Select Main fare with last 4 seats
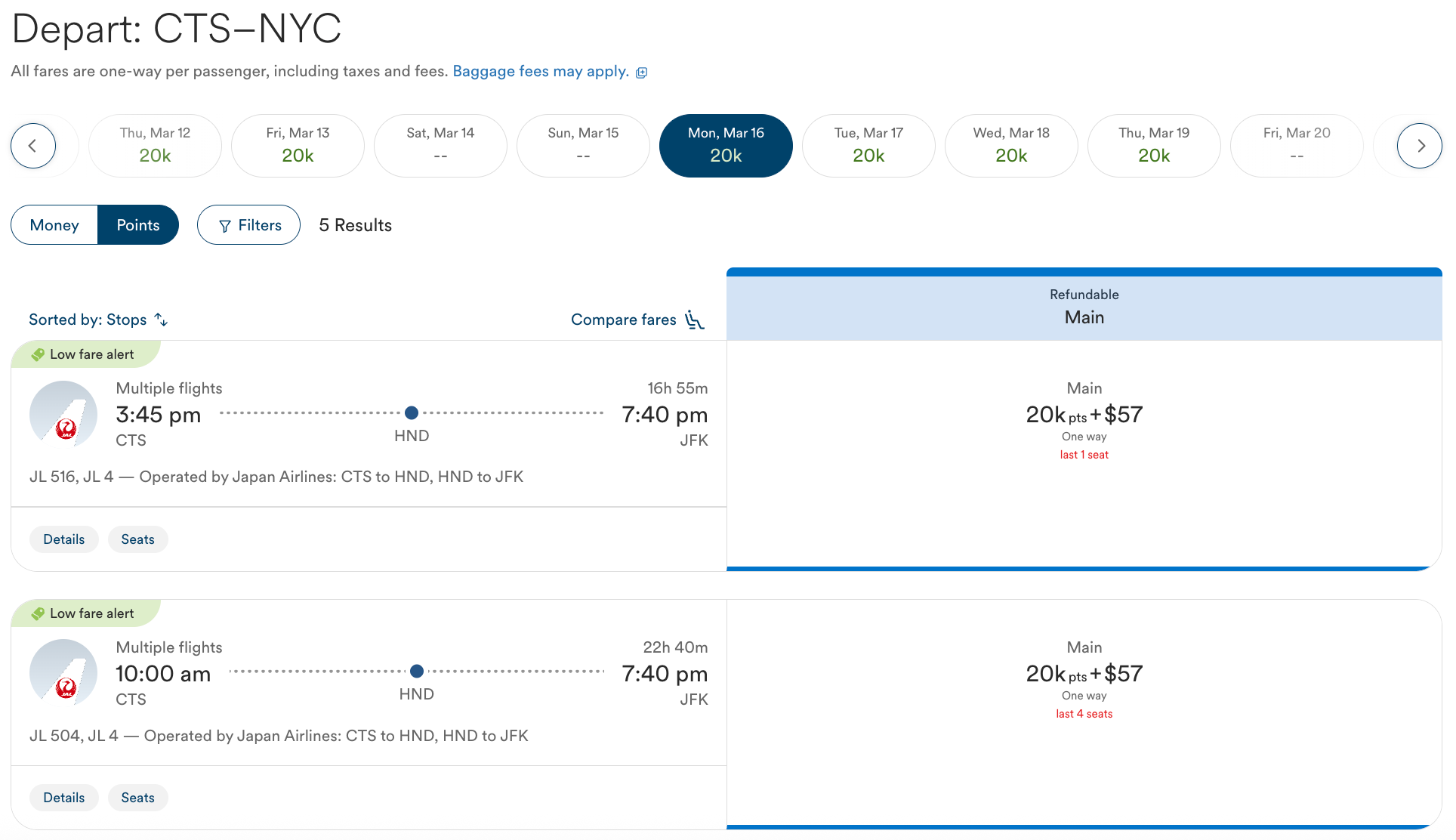Screen dimensions: 1456x840 (x=1084, y=681)
